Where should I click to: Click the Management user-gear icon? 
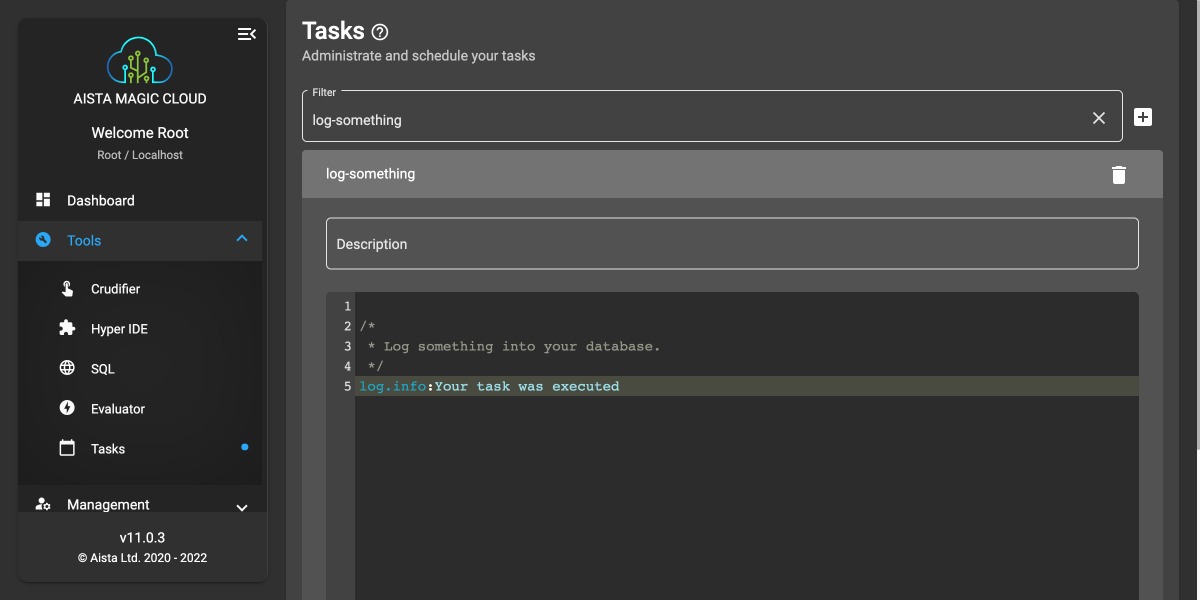(x=43, y=505)
